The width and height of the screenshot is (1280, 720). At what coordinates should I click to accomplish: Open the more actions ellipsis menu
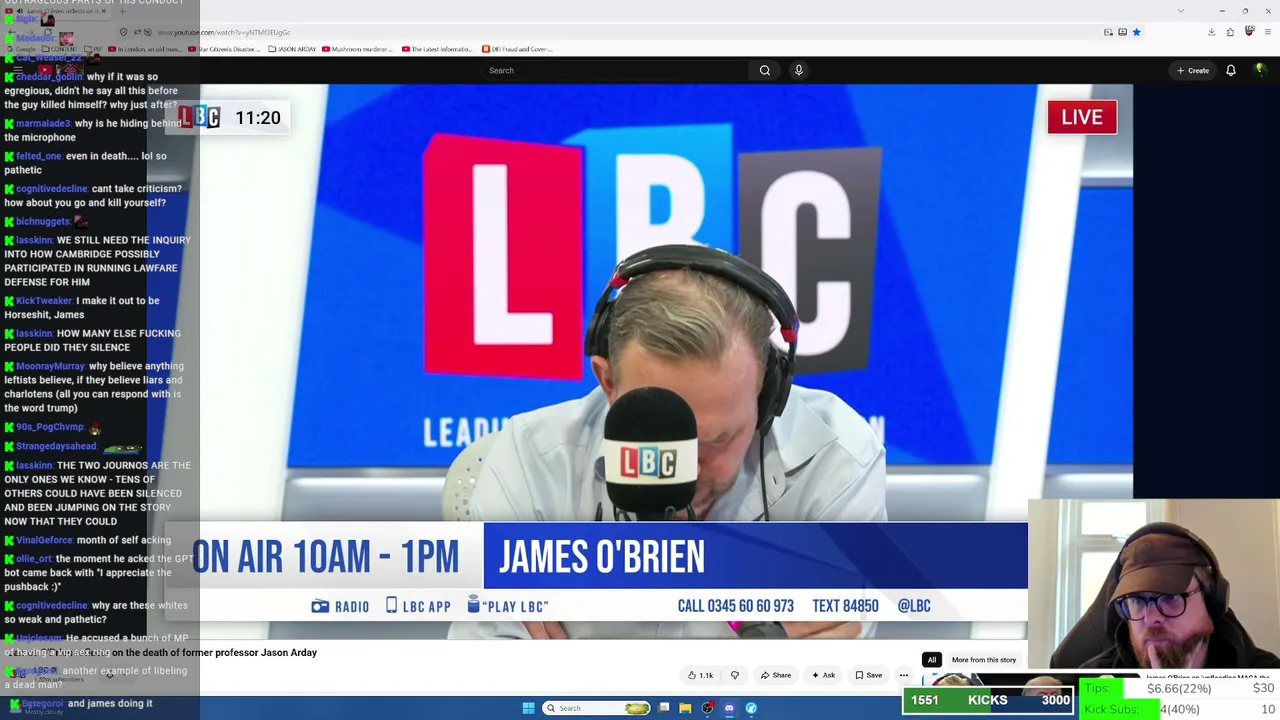coord(904,675)
